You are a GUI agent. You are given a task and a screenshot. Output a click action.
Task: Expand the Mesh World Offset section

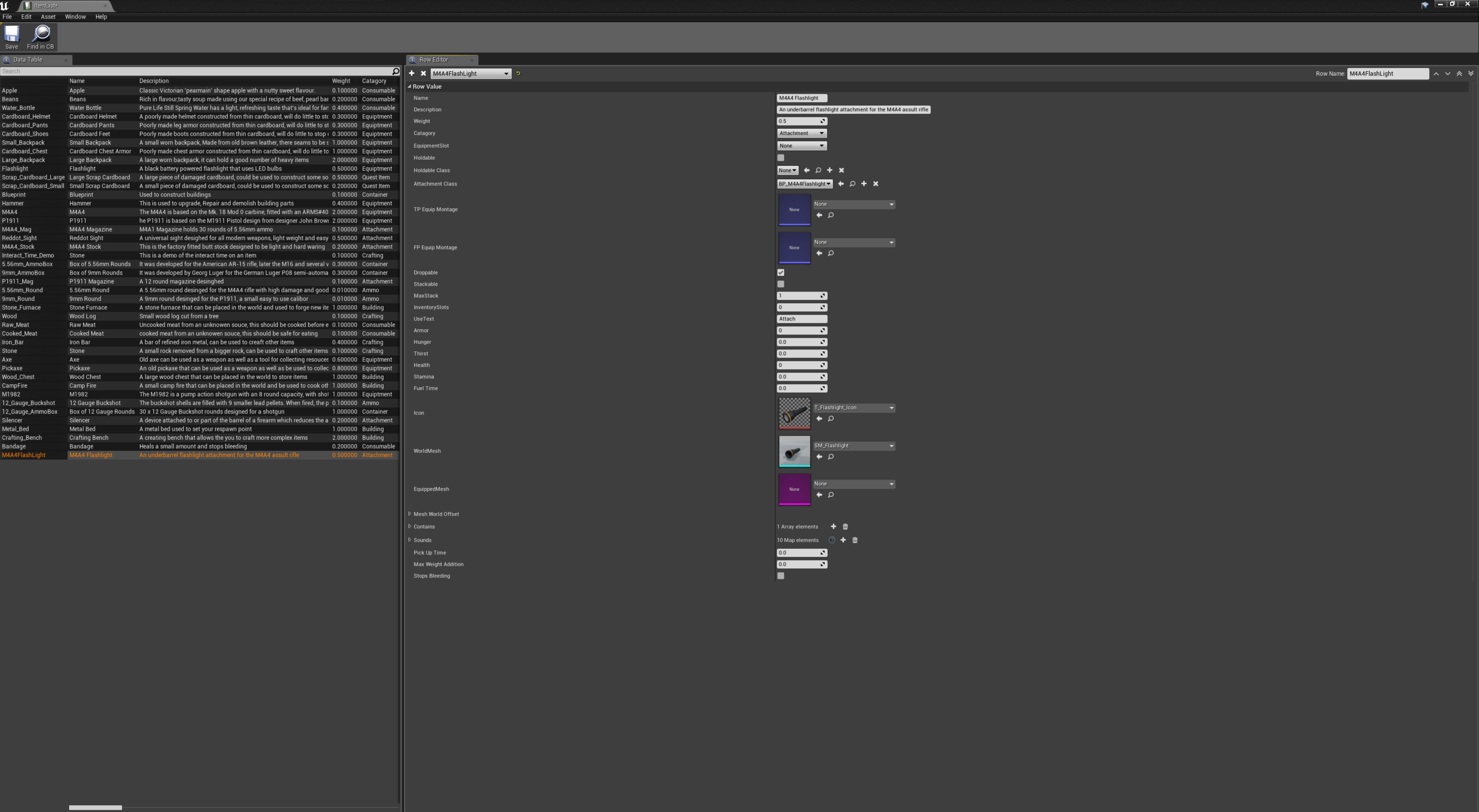[x=410, y=514]
